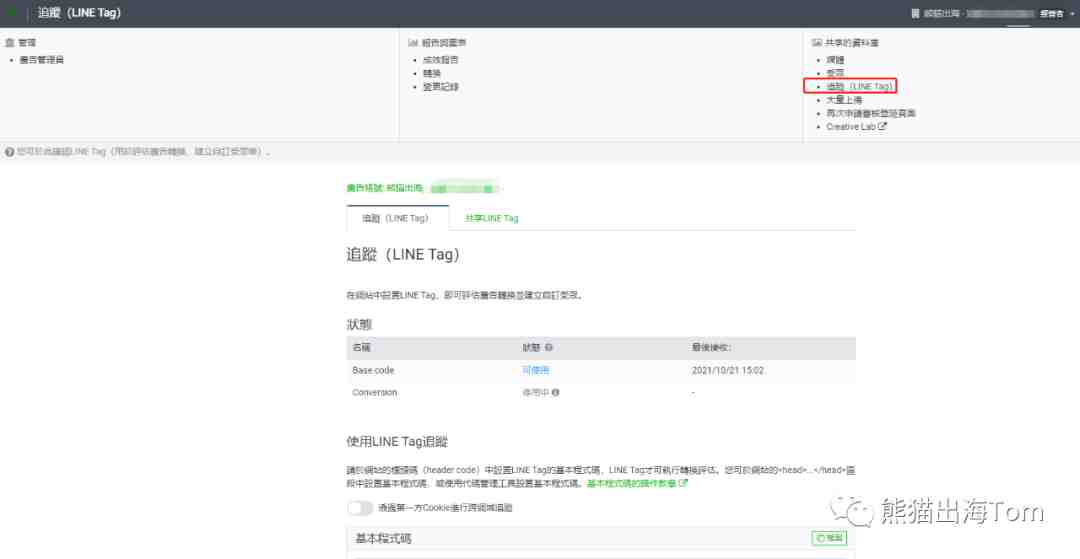Click the Base code row name
This screenshot has height=559, width=1080.
click(373, 370)
